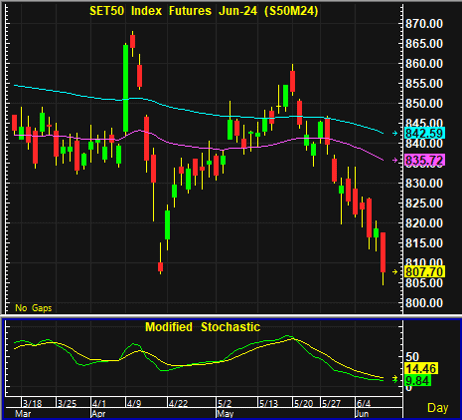
Task: Click the Jun month label
Action: pos(362,414)
